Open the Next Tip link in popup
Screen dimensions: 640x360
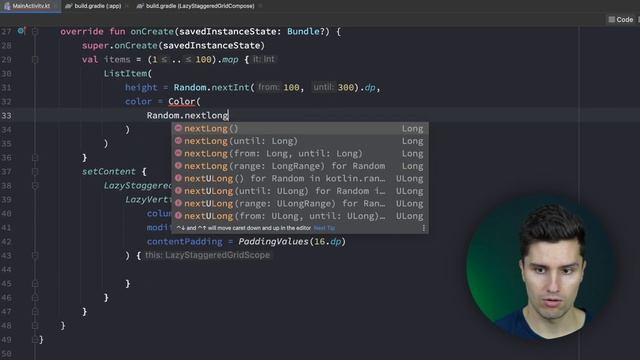click(324, 228)
